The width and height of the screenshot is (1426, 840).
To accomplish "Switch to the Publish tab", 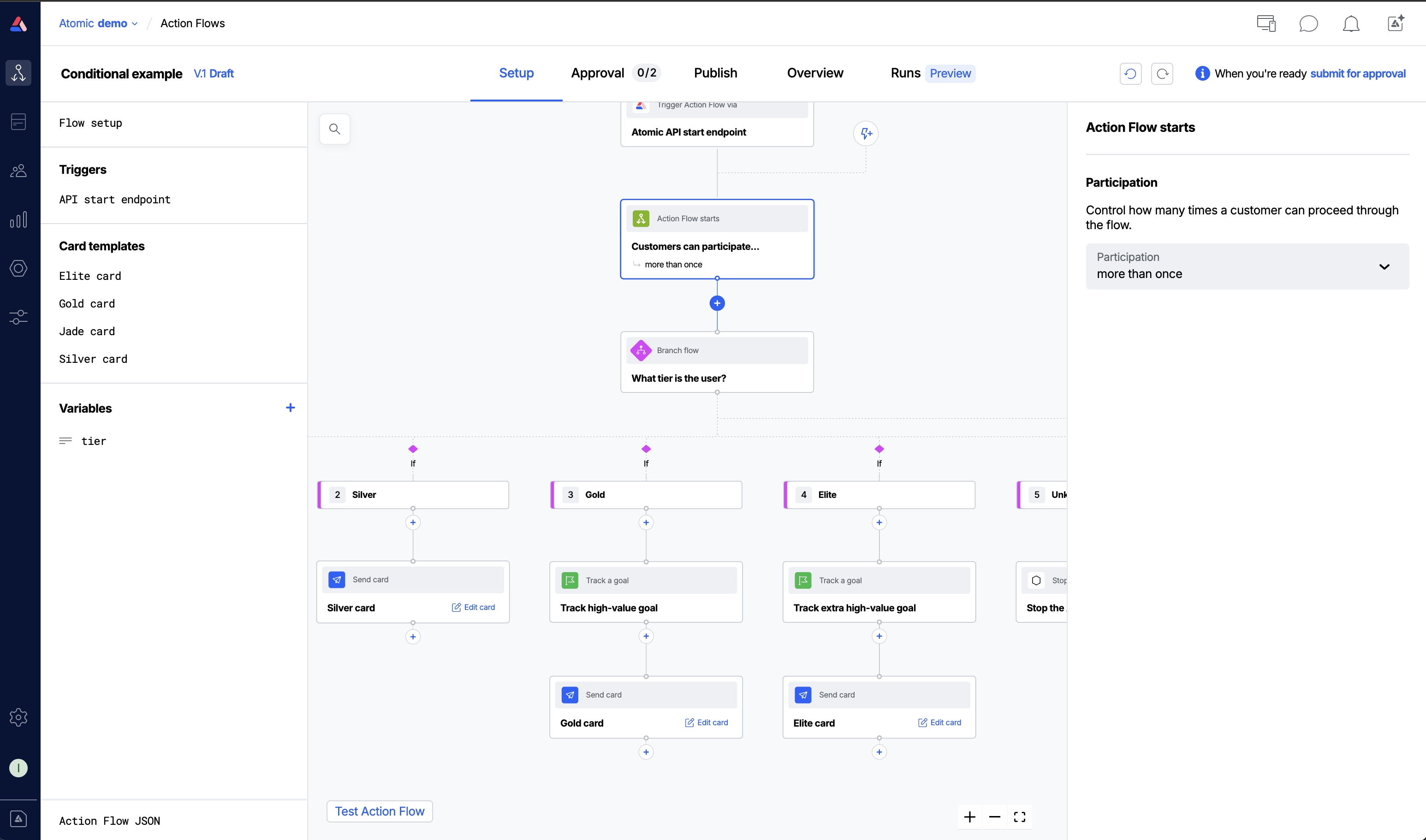I will point(716,73).
